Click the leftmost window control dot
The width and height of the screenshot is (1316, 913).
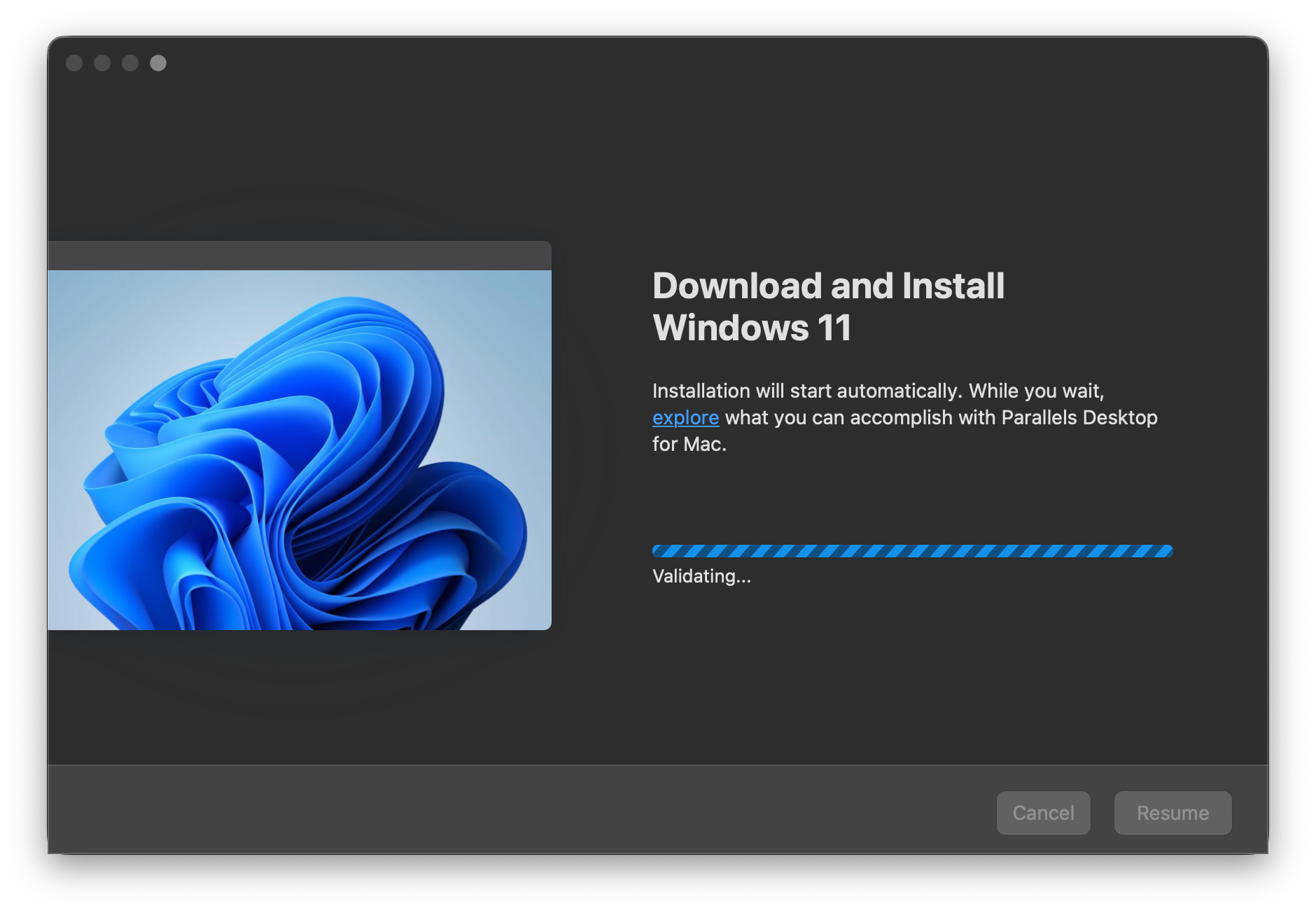tap(73, 62)
